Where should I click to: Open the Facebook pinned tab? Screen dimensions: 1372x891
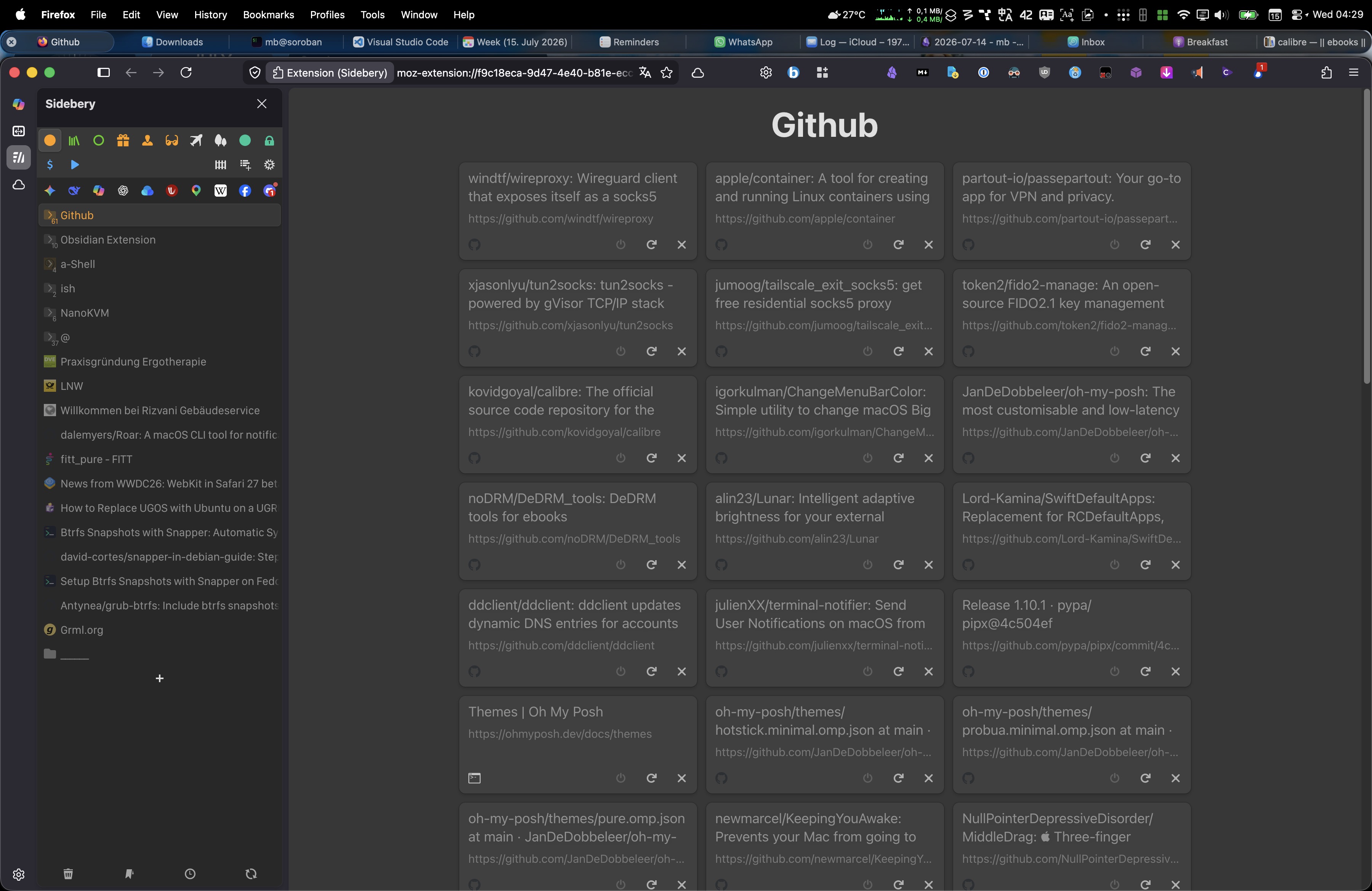coord(245,191)
